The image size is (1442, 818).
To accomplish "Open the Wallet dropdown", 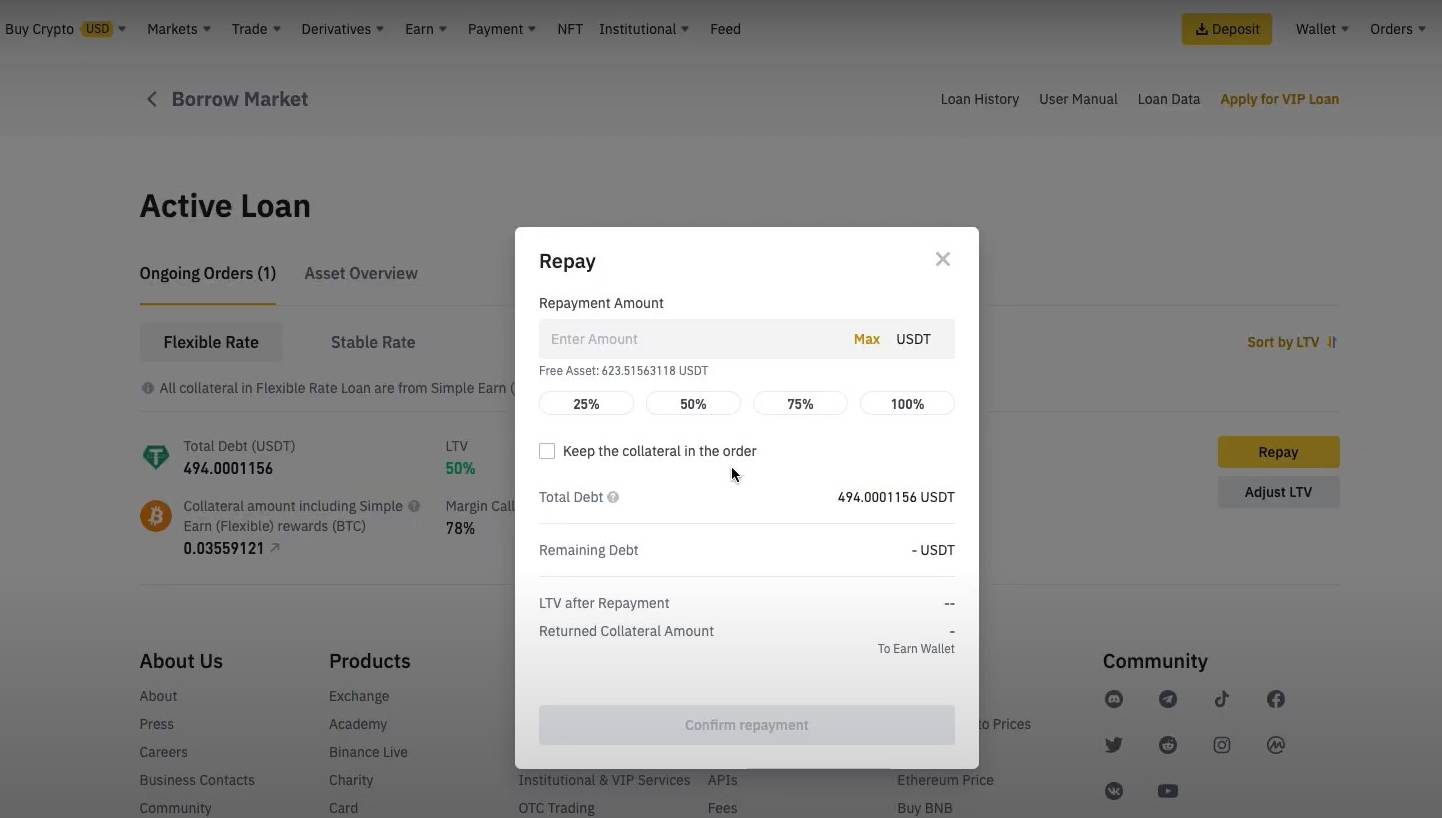I will 1322,29.
